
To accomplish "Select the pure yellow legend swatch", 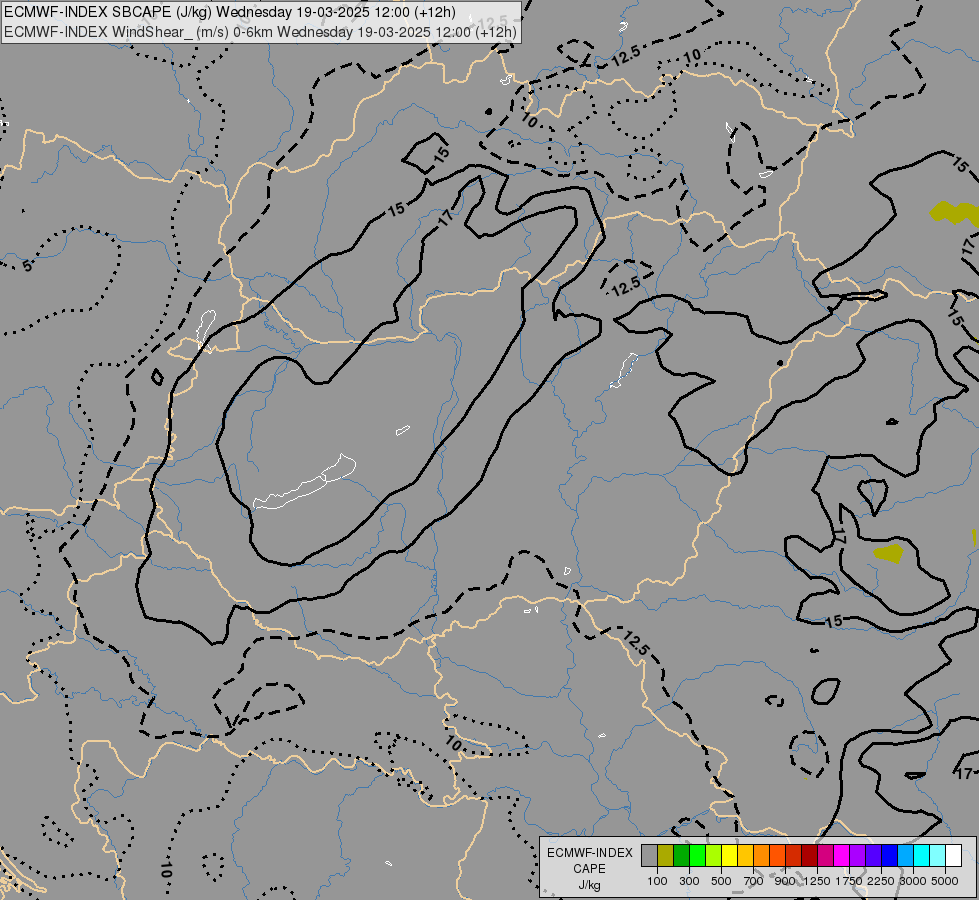I will click(x=729, y=855).
